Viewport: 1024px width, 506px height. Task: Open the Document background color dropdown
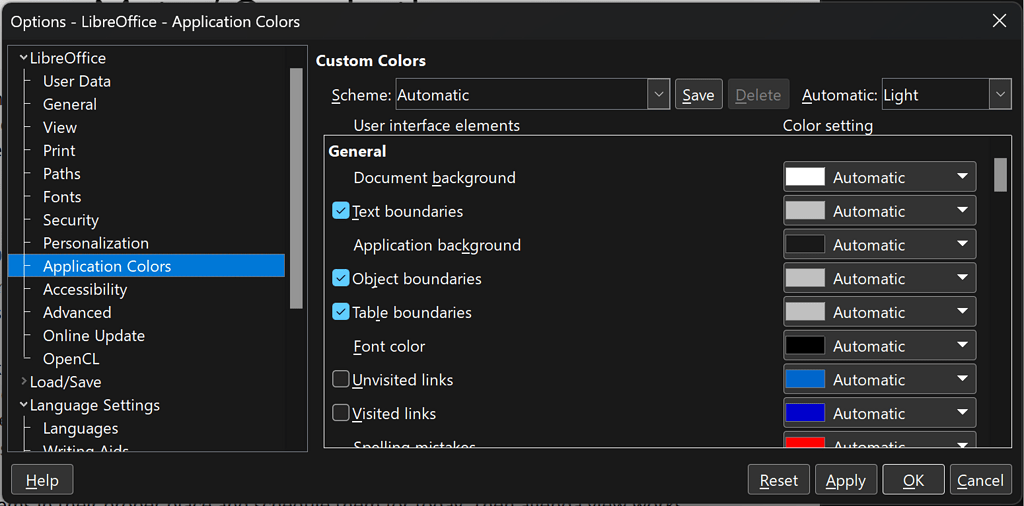point(961,177)
